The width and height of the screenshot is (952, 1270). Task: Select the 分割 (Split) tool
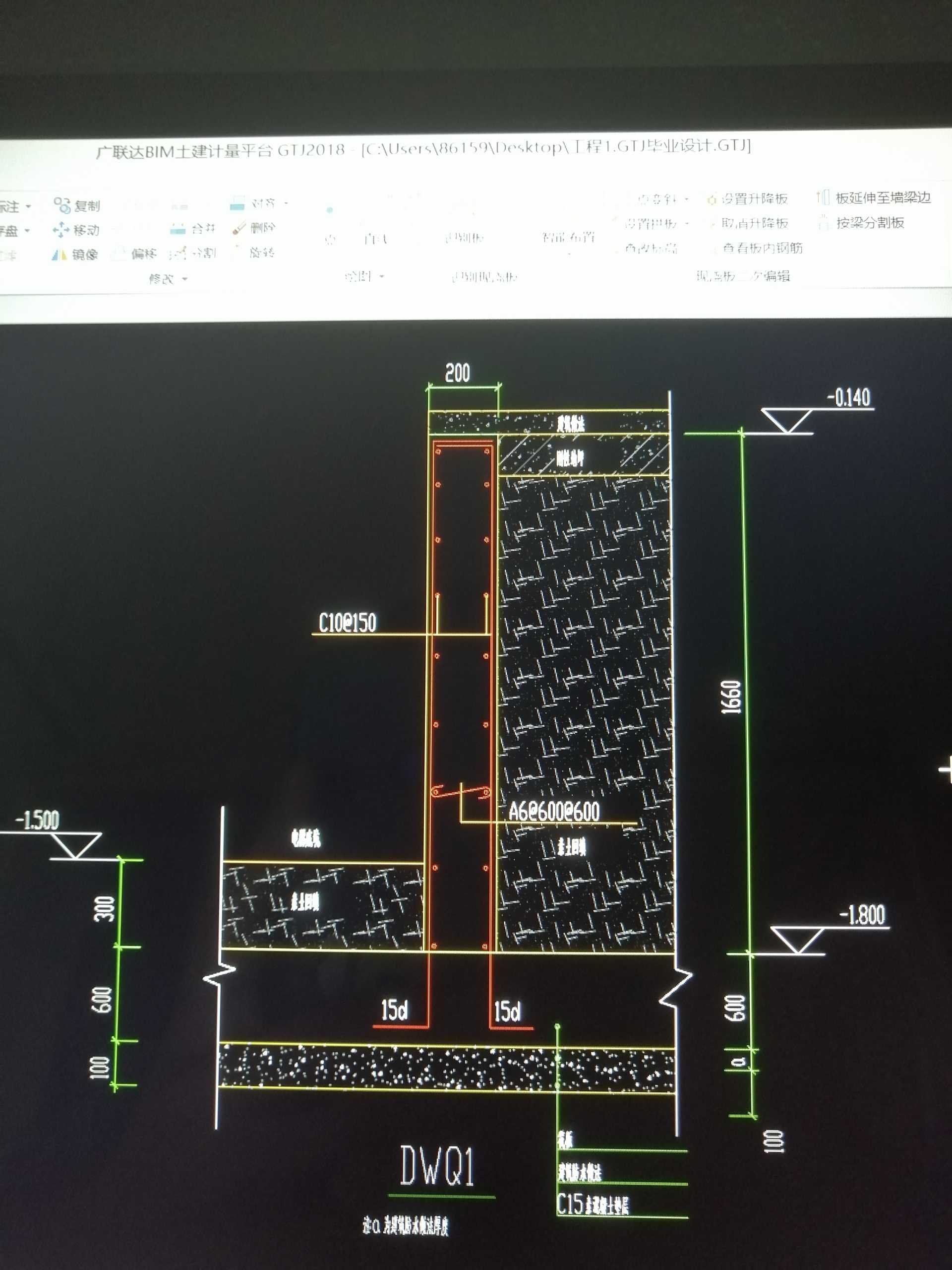click(193, 253)
